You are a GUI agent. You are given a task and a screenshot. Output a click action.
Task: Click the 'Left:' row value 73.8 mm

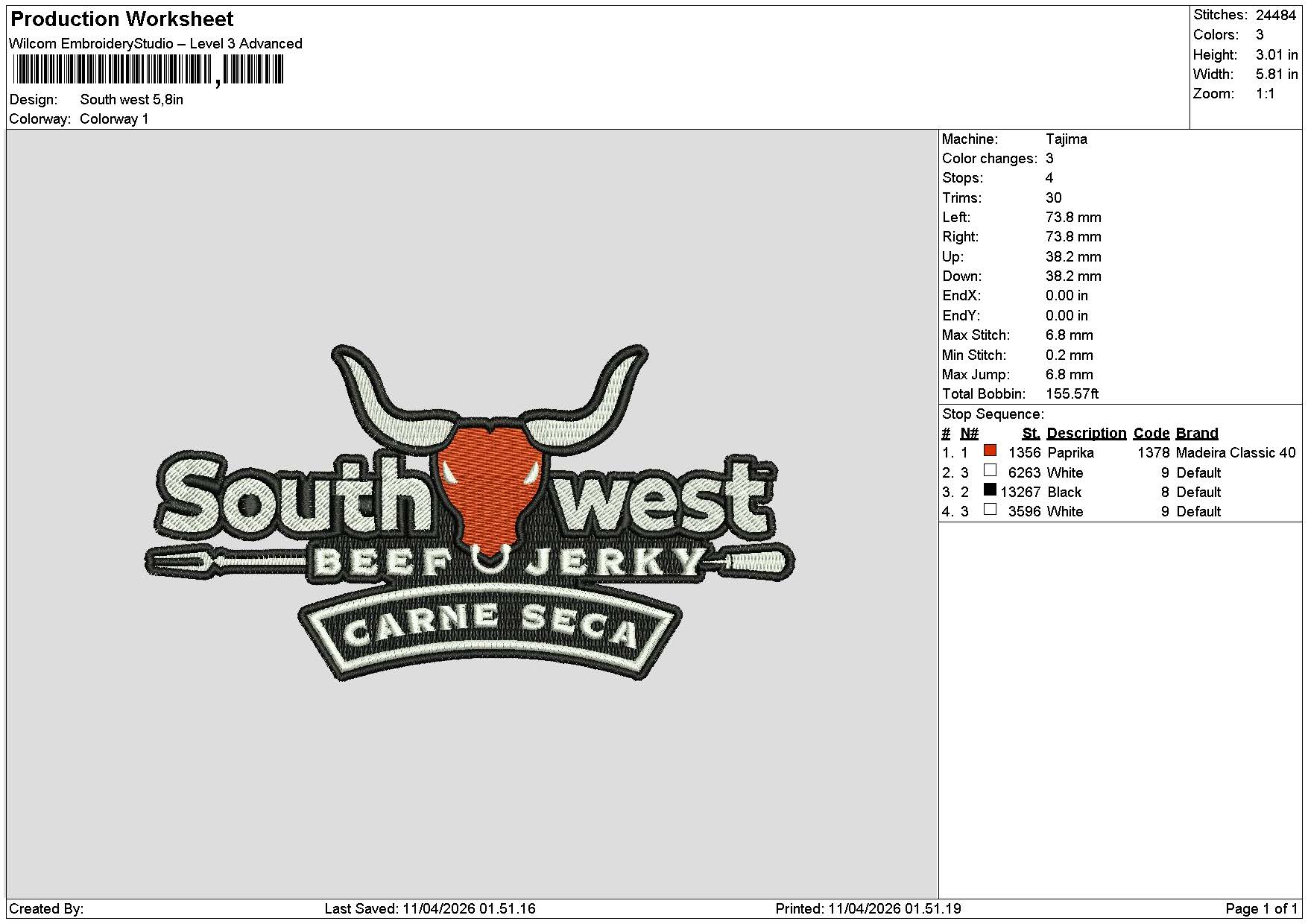1073,218
